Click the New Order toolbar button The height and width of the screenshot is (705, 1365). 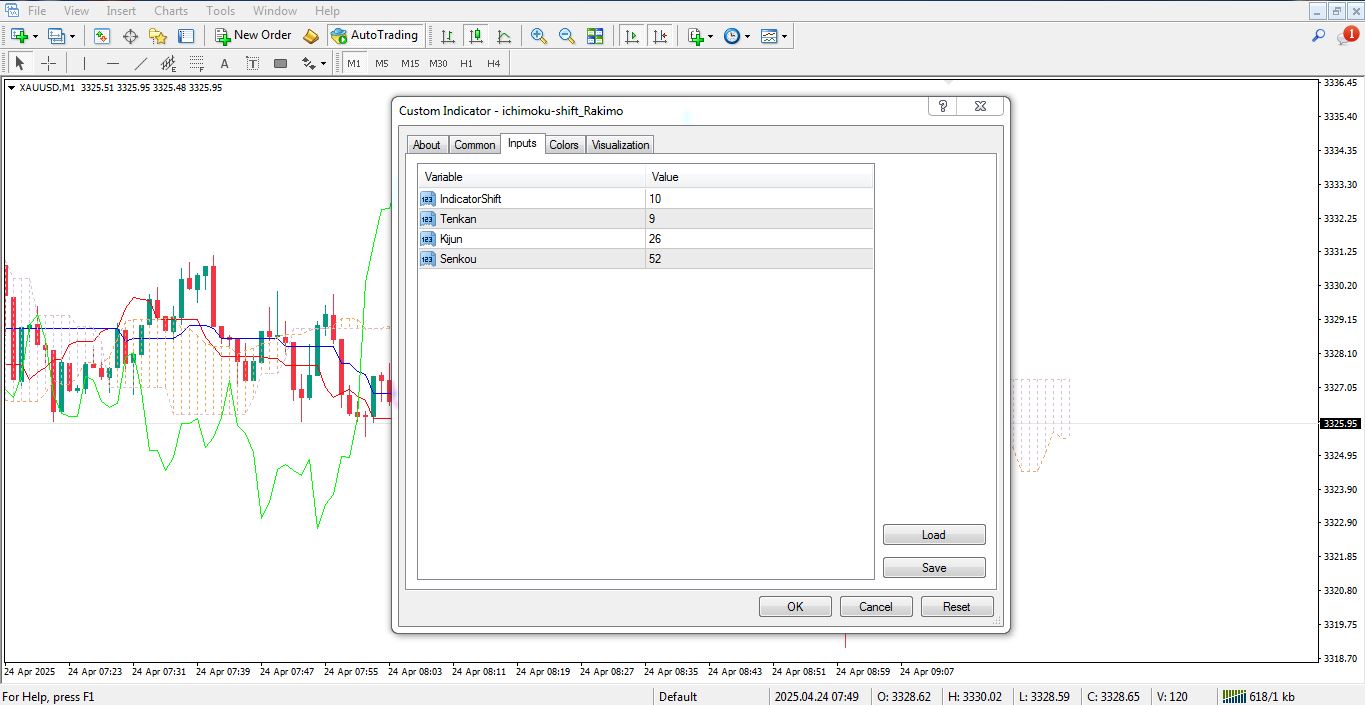253,36
